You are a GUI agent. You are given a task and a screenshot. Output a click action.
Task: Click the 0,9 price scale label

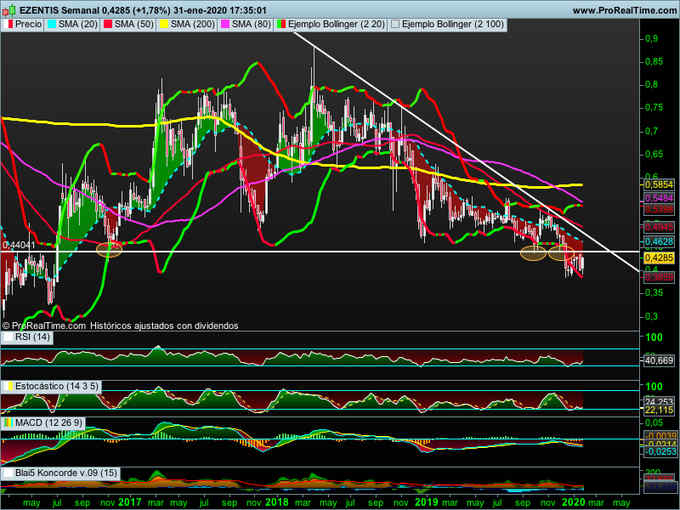[651, 38]
